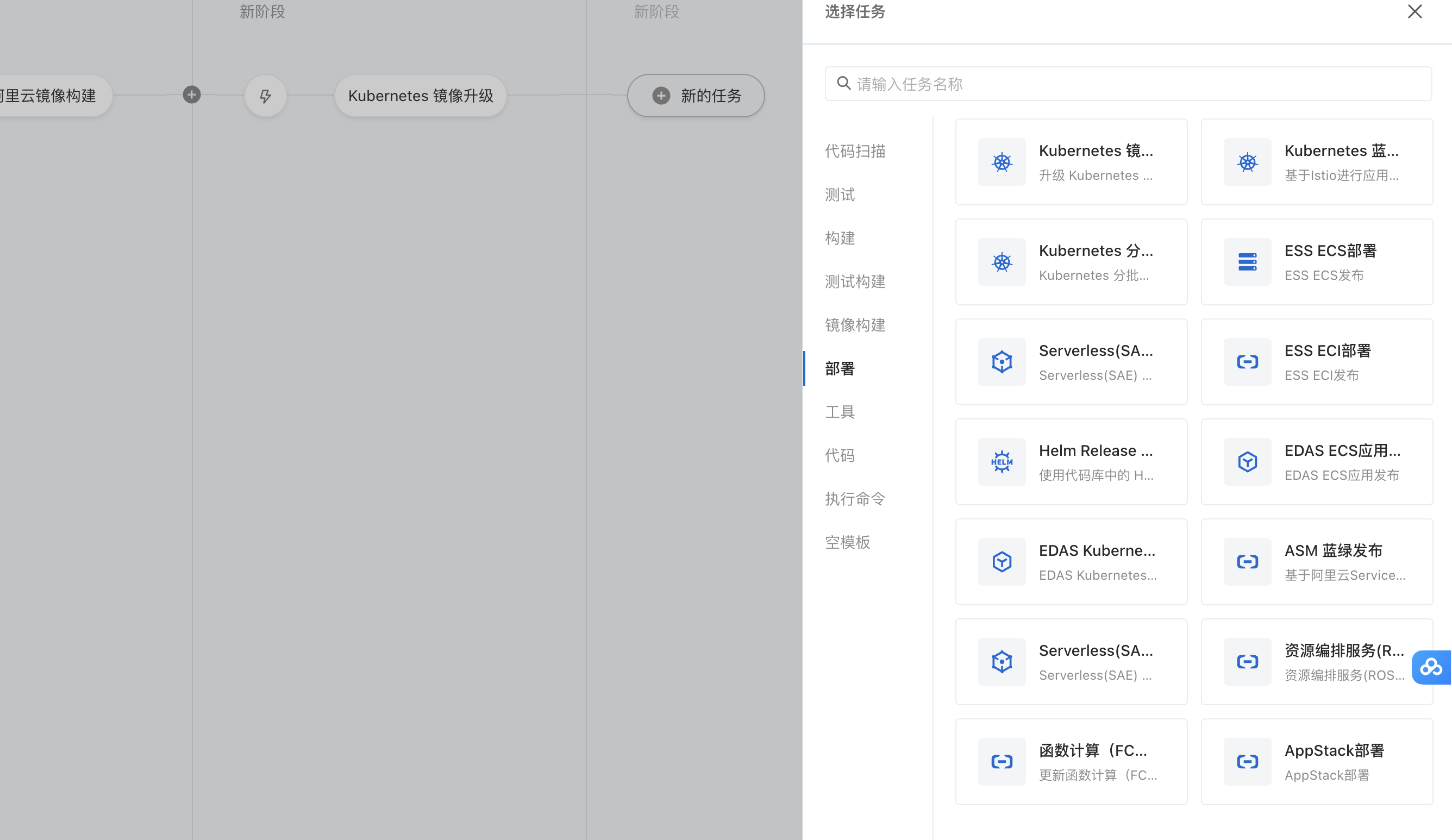This screenshot has width=1452, height=840.
Task: Click the ESS ECI部署 title
Action: coord(1328,350)
